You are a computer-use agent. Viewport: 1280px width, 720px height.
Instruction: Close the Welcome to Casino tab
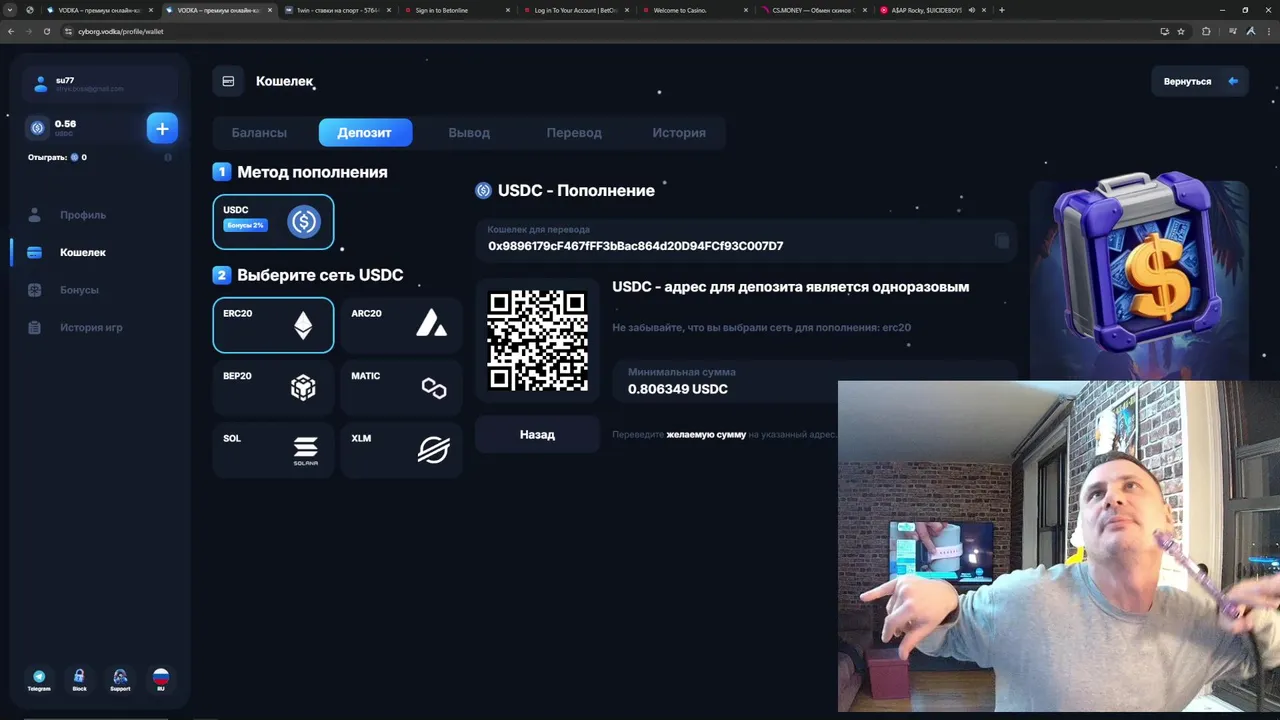pyautogui.click(x=746, y=10)
